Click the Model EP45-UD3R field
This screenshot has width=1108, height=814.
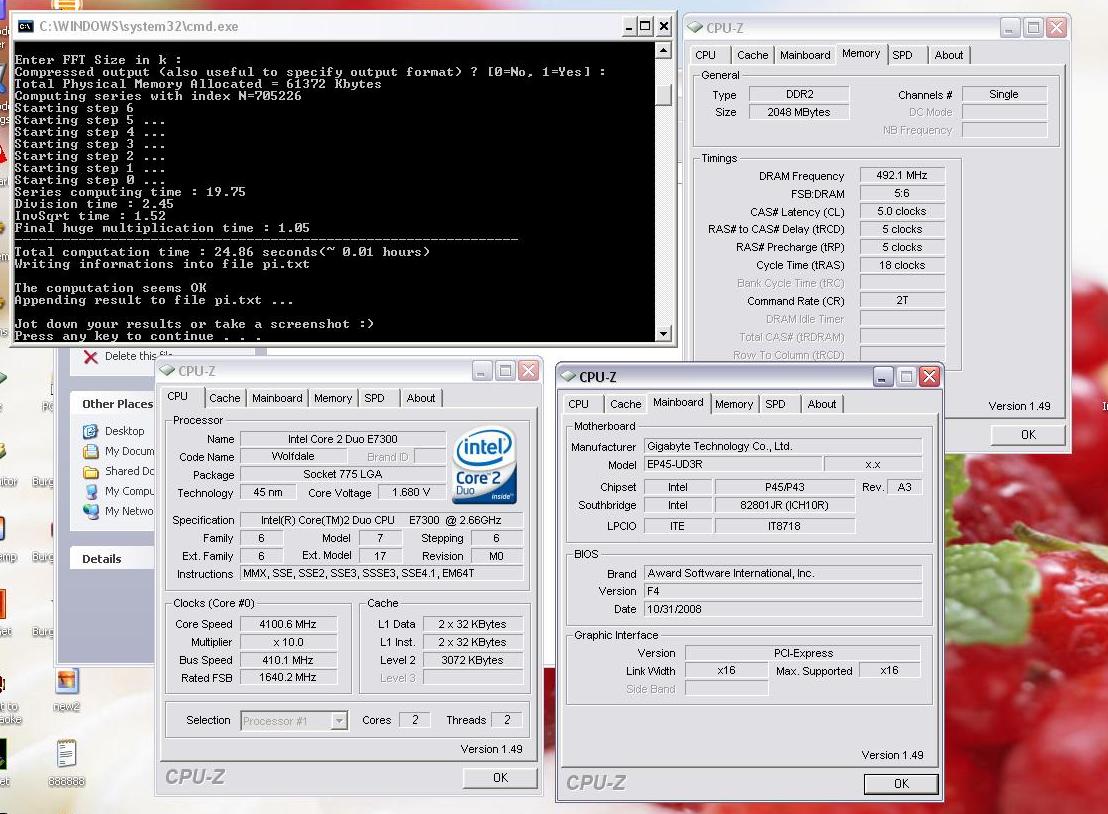point(733,465)
